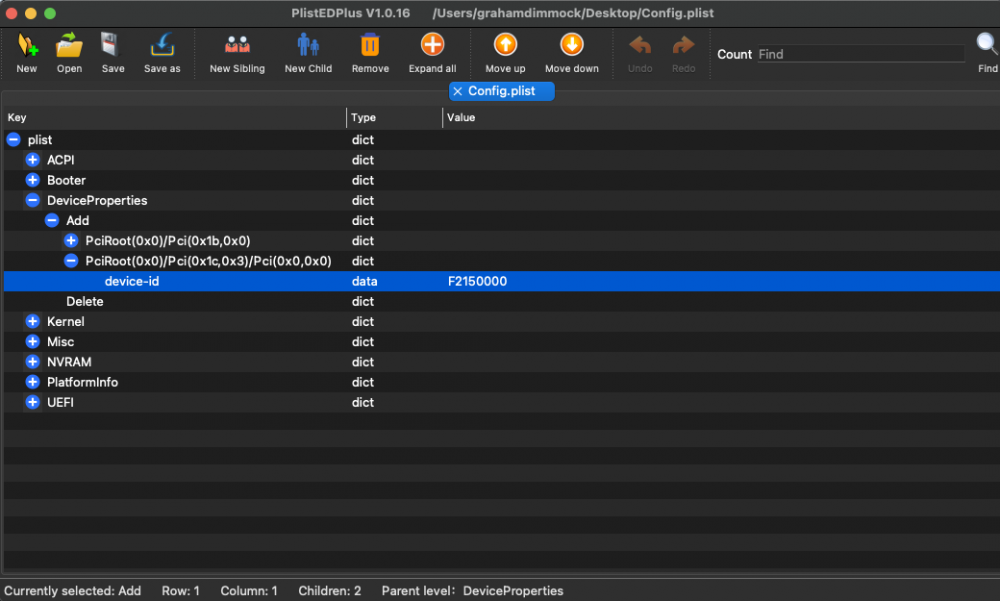Screen dimensions: 1000x601
Task: Click the Count label in toolbar
Action: point(735,54)
